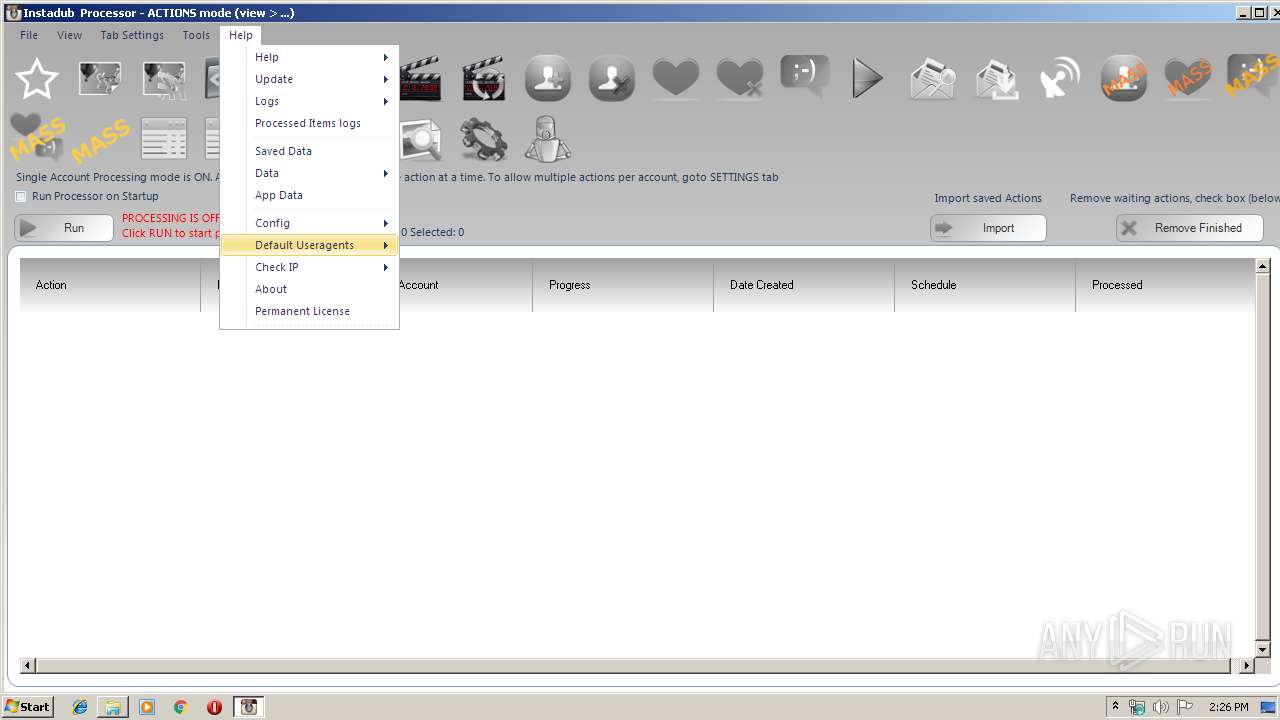The width and height of the screenshot is (1280, 720).
Task: Click the unlike heart with X icon
Action: [740, 77]
